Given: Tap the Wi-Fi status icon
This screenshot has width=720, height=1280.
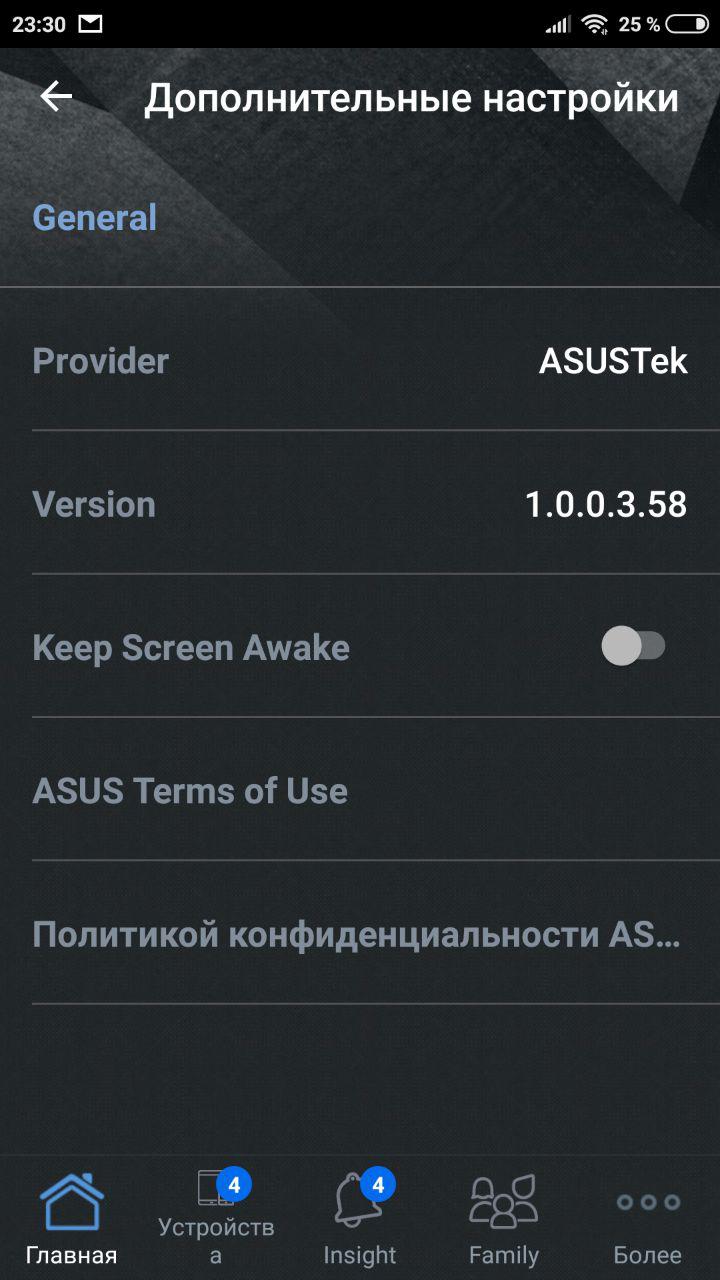Looking at the screenshot, I should click(595, 24).
